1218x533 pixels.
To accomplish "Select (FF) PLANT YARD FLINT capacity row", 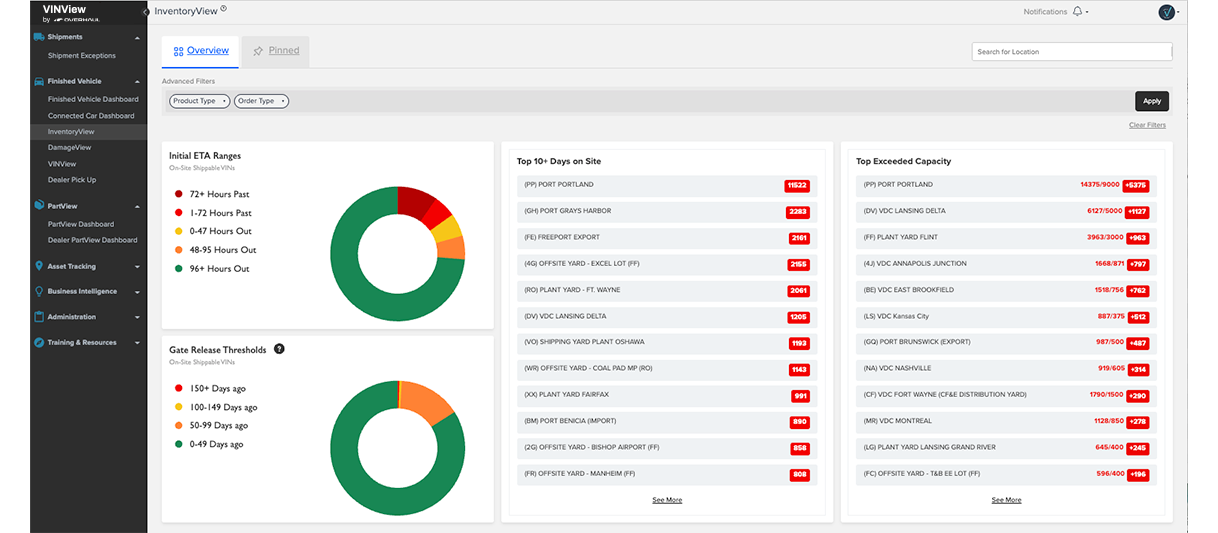I will pos(1006,238).
